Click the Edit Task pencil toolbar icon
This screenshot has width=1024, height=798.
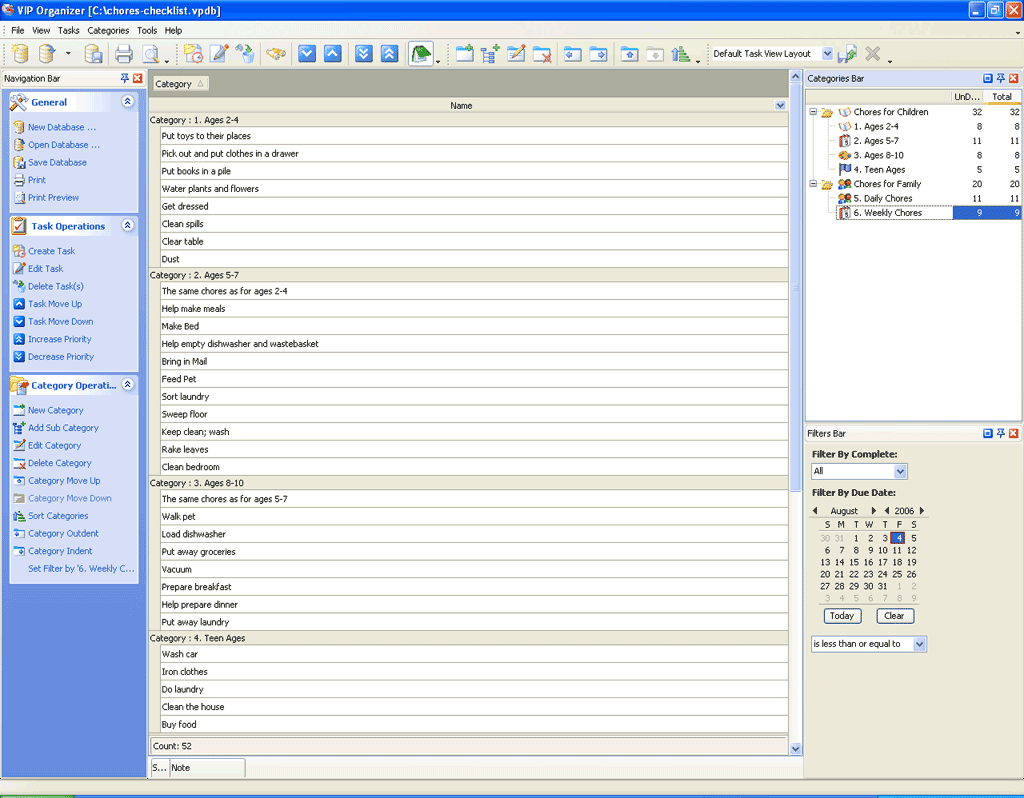[218, 54]
